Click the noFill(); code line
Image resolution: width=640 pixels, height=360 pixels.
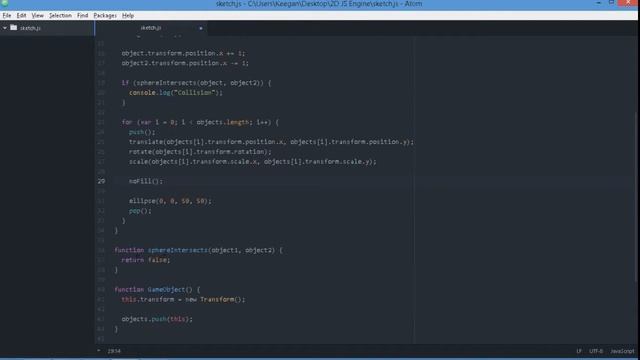pyautogui.click(x=146, y=181)
